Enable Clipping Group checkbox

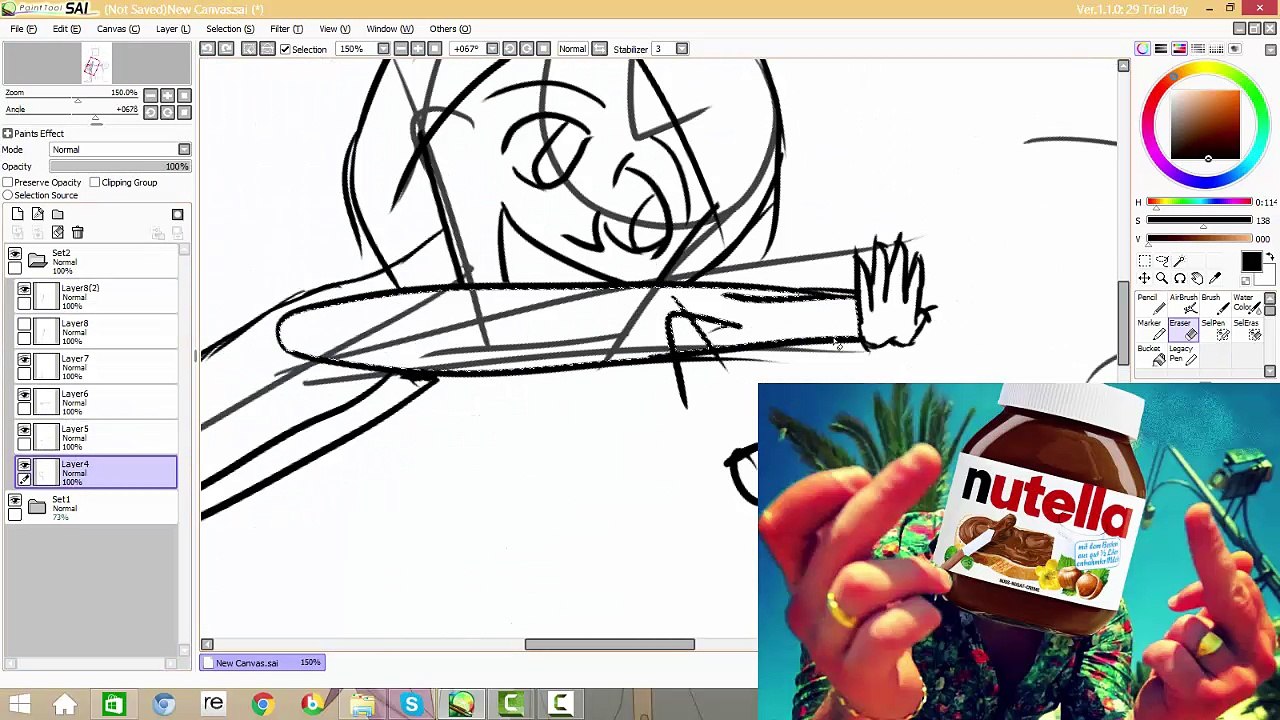click(x=95, y=183)
